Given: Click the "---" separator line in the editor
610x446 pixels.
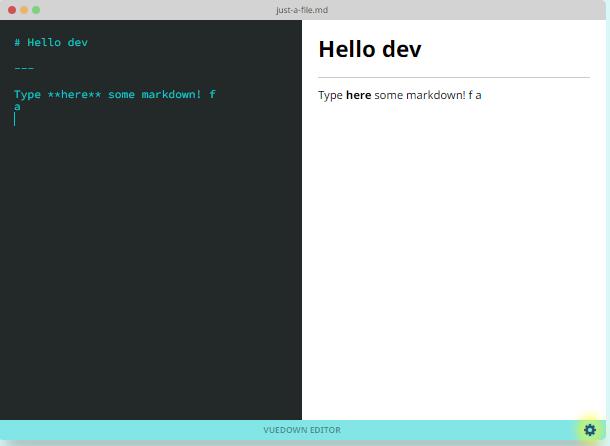Looking at the screenshot, I should [x=24, y=68].
